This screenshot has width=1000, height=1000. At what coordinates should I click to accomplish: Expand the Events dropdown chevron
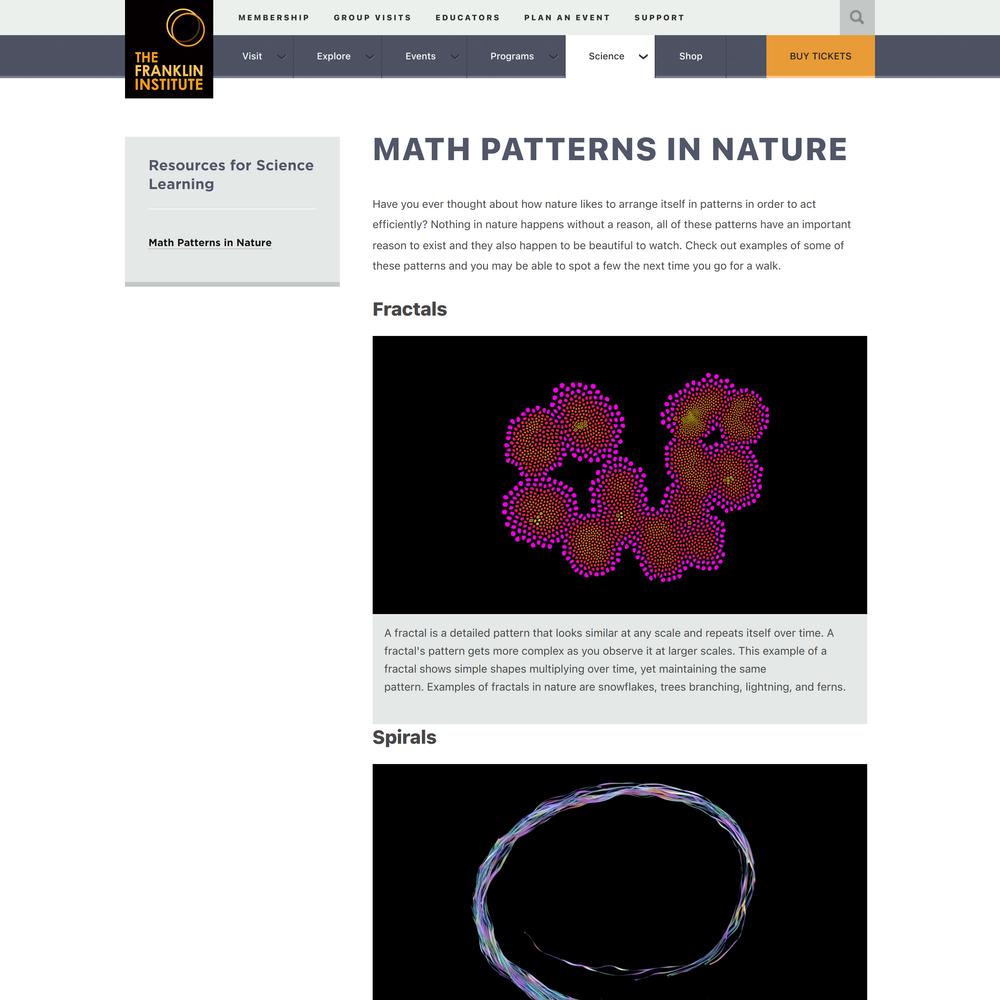click(x=455, y=57)
